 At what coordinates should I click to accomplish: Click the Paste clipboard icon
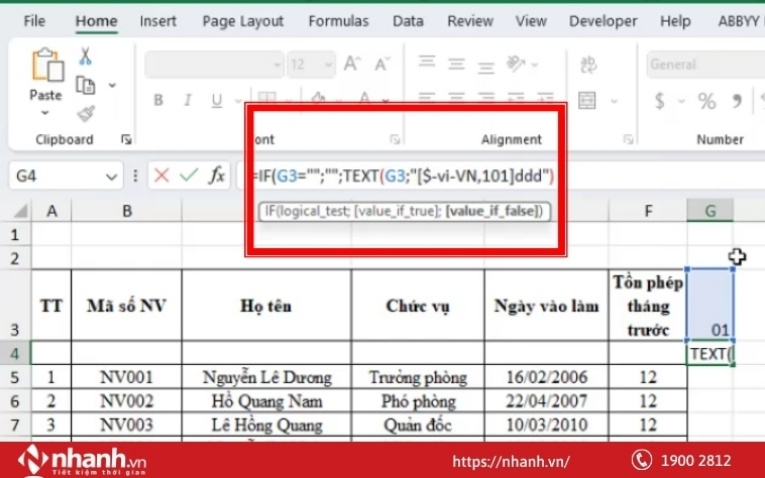coord(47,64)
